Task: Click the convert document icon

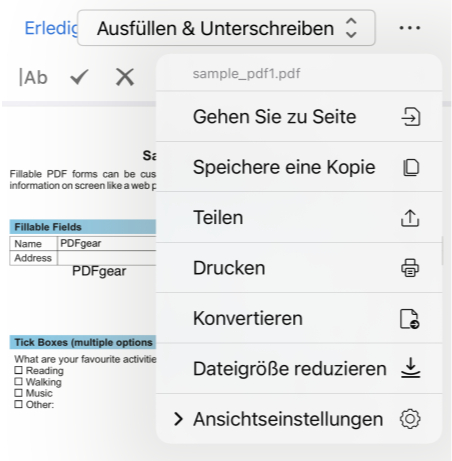Action: tap(410, 319)
